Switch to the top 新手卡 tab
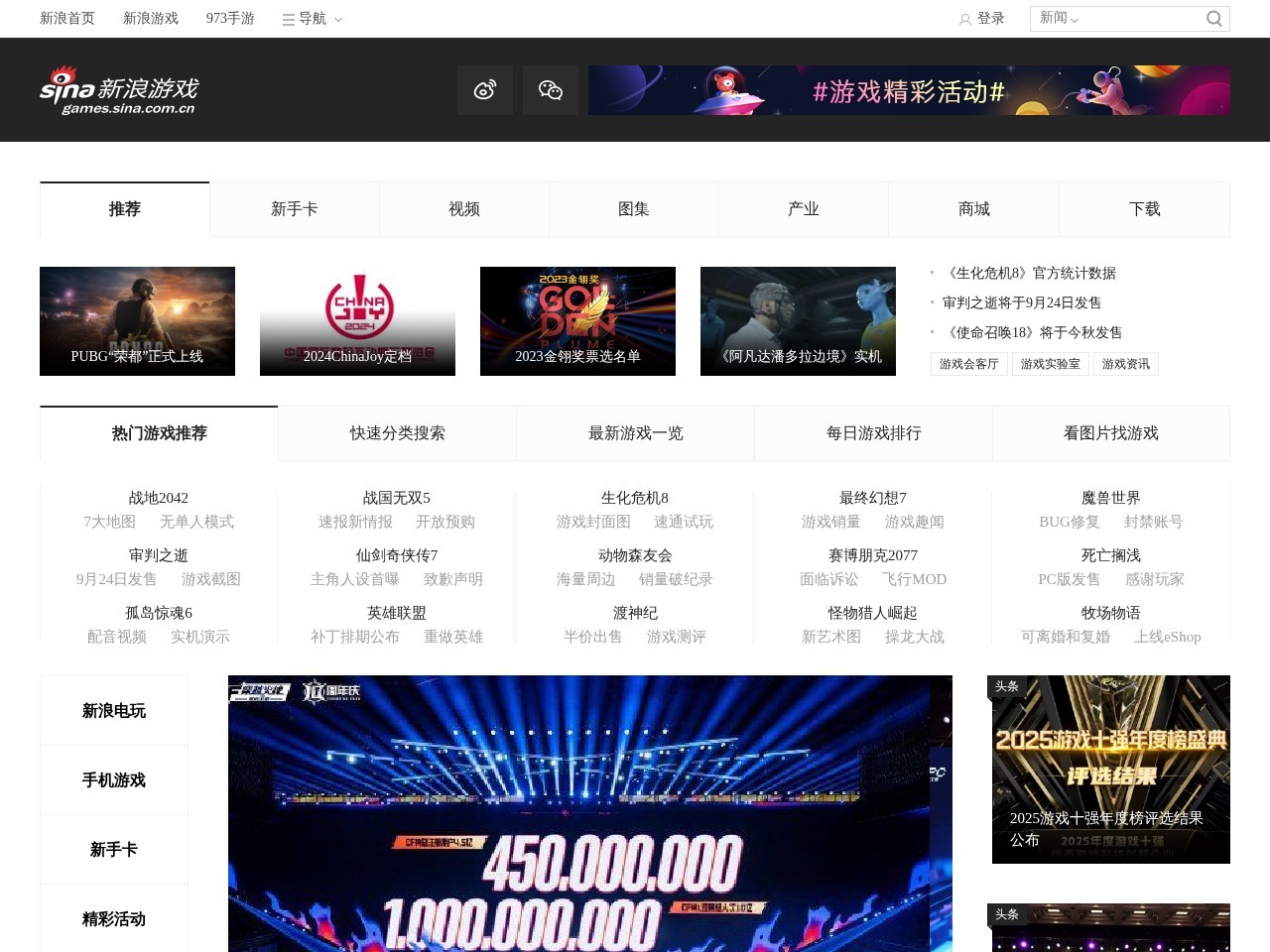This screenshot has width=1270, height=952. click(x=295, y=209)
